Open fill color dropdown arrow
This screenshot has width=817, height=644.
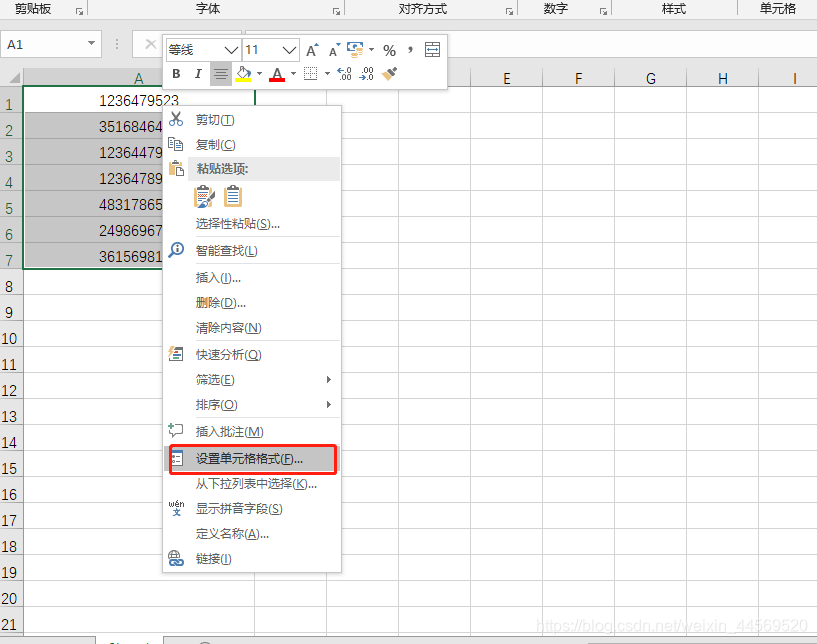click(x=259, y=74)
